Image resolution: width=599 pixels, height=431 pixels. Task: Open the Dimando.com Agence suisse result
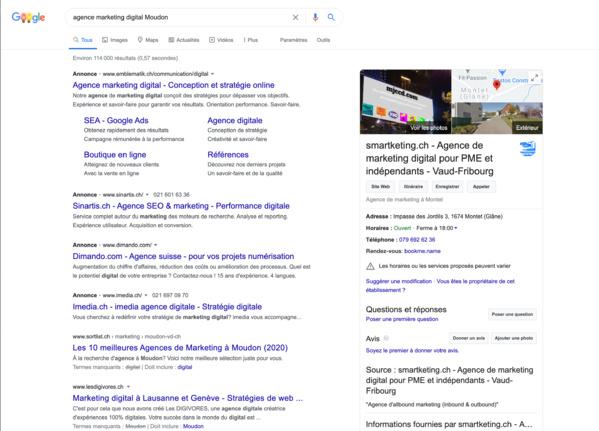(x=183, y=256)
